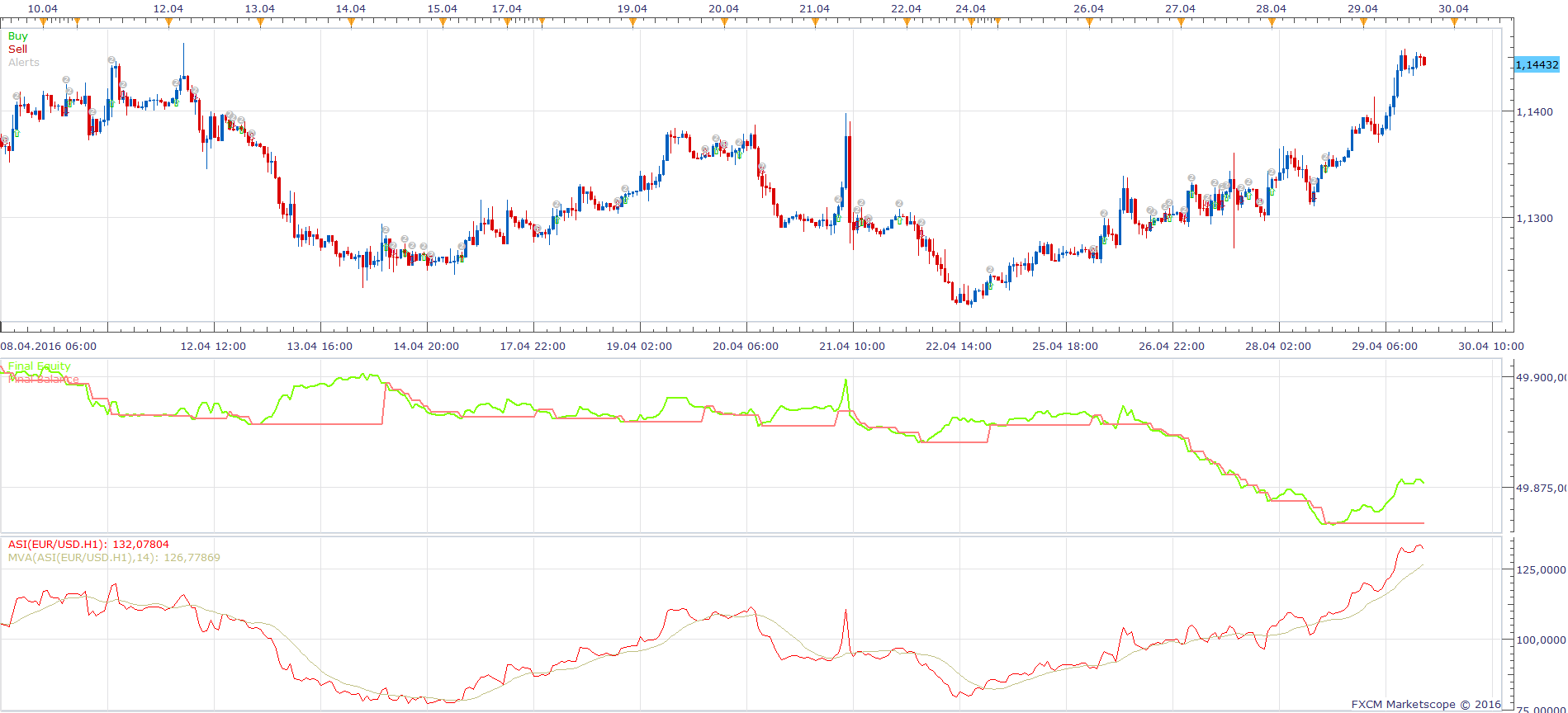Click the 20.04 06:00 time axis label

click(746, 347)
